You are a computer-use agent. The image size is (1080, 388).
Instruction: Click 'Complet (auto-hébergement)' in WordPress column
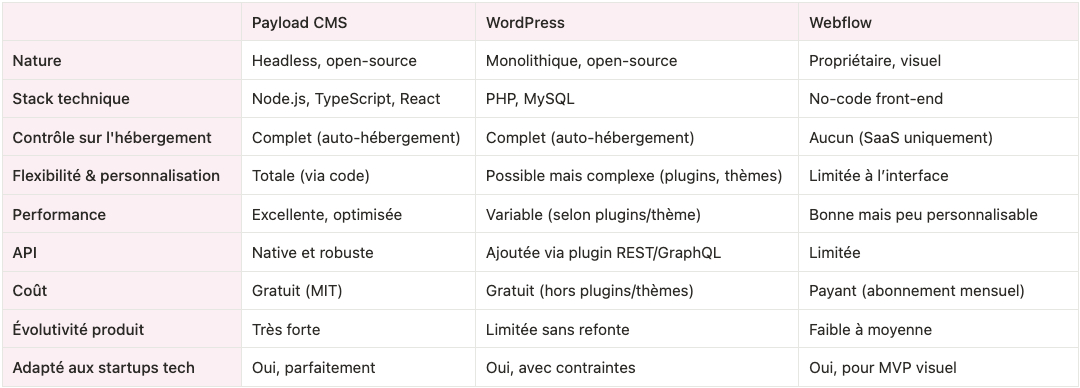637,137
